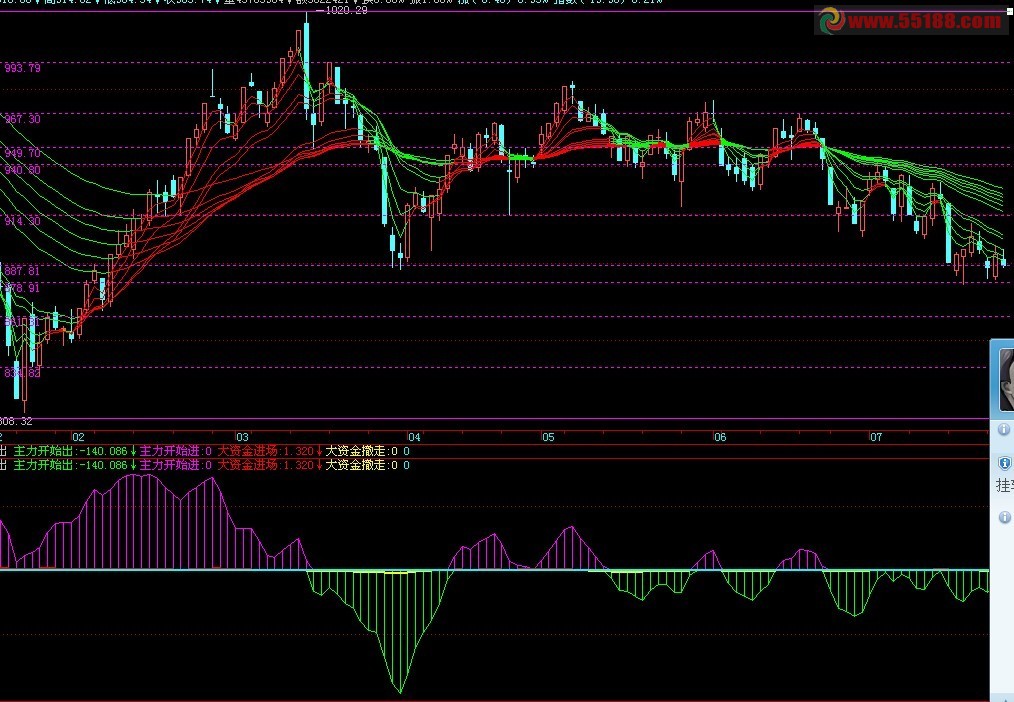Click the 914.30 price level label
Screen dimensions: 1014x702
22,220
